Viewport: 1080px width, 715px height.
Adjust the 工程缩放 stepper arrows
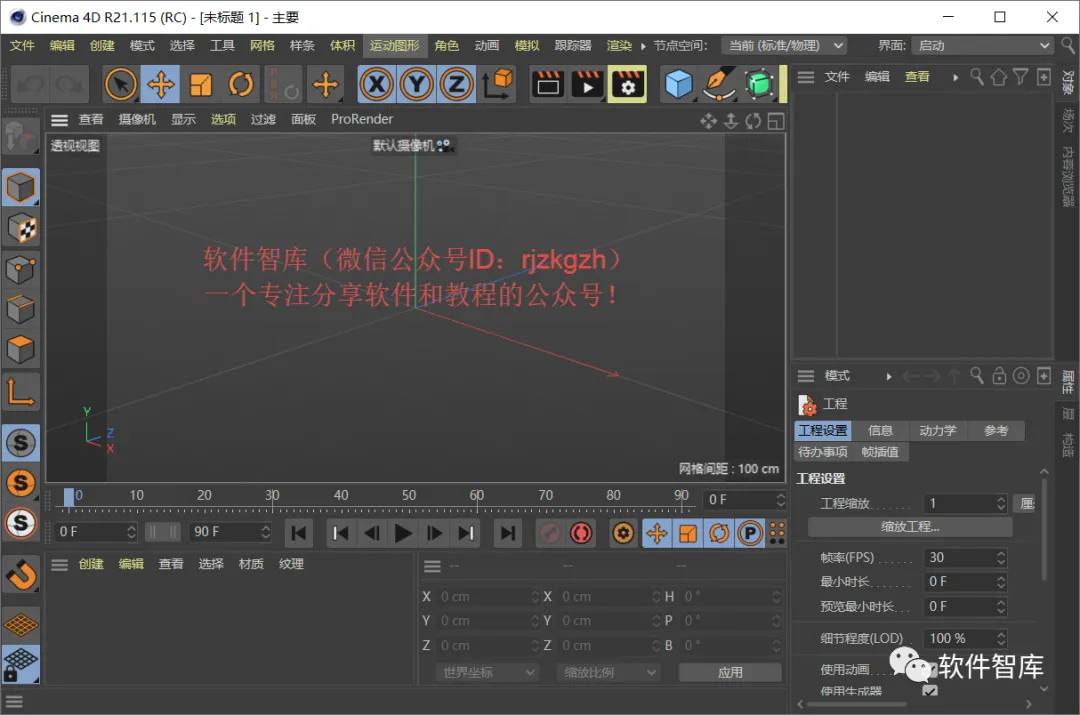pyautogui.click(x=1001, y=504)
